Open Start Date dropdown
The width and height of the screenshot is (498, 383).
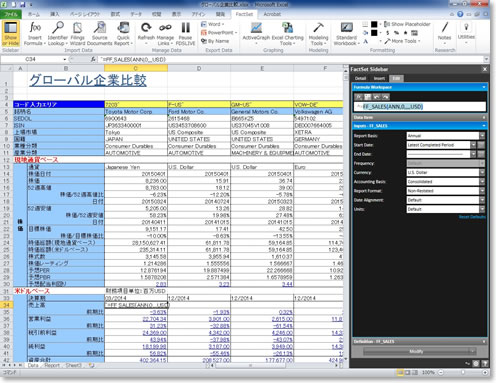point(473,145)
